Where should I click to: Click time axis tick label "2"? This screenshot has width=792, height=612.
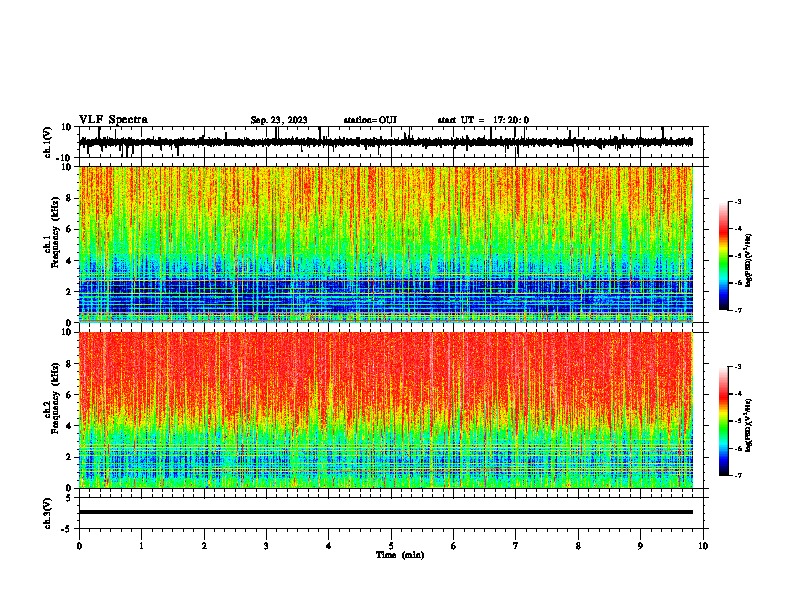[x=204, y=546]
